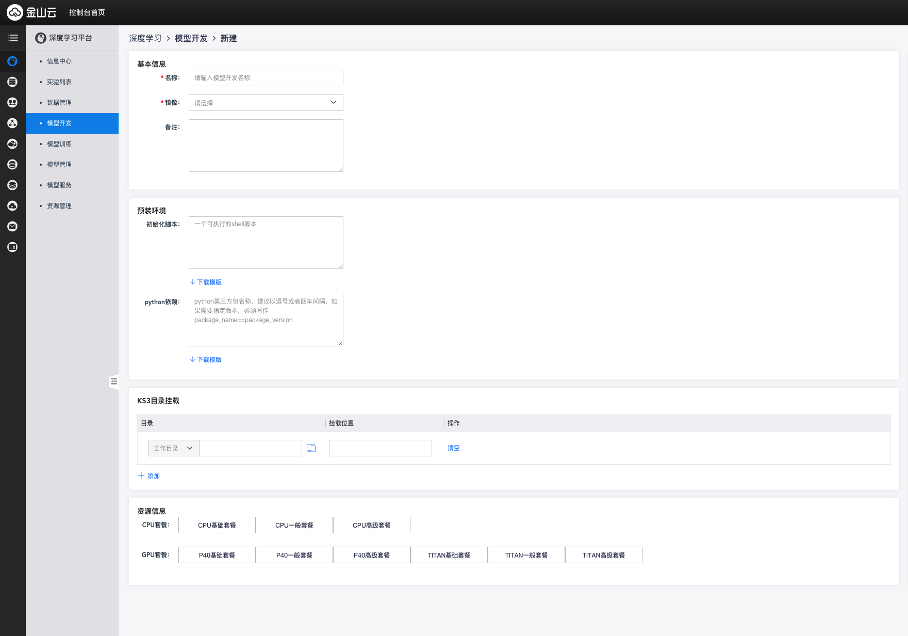Click the plus icon next to 添加

[x=141, y=476]
